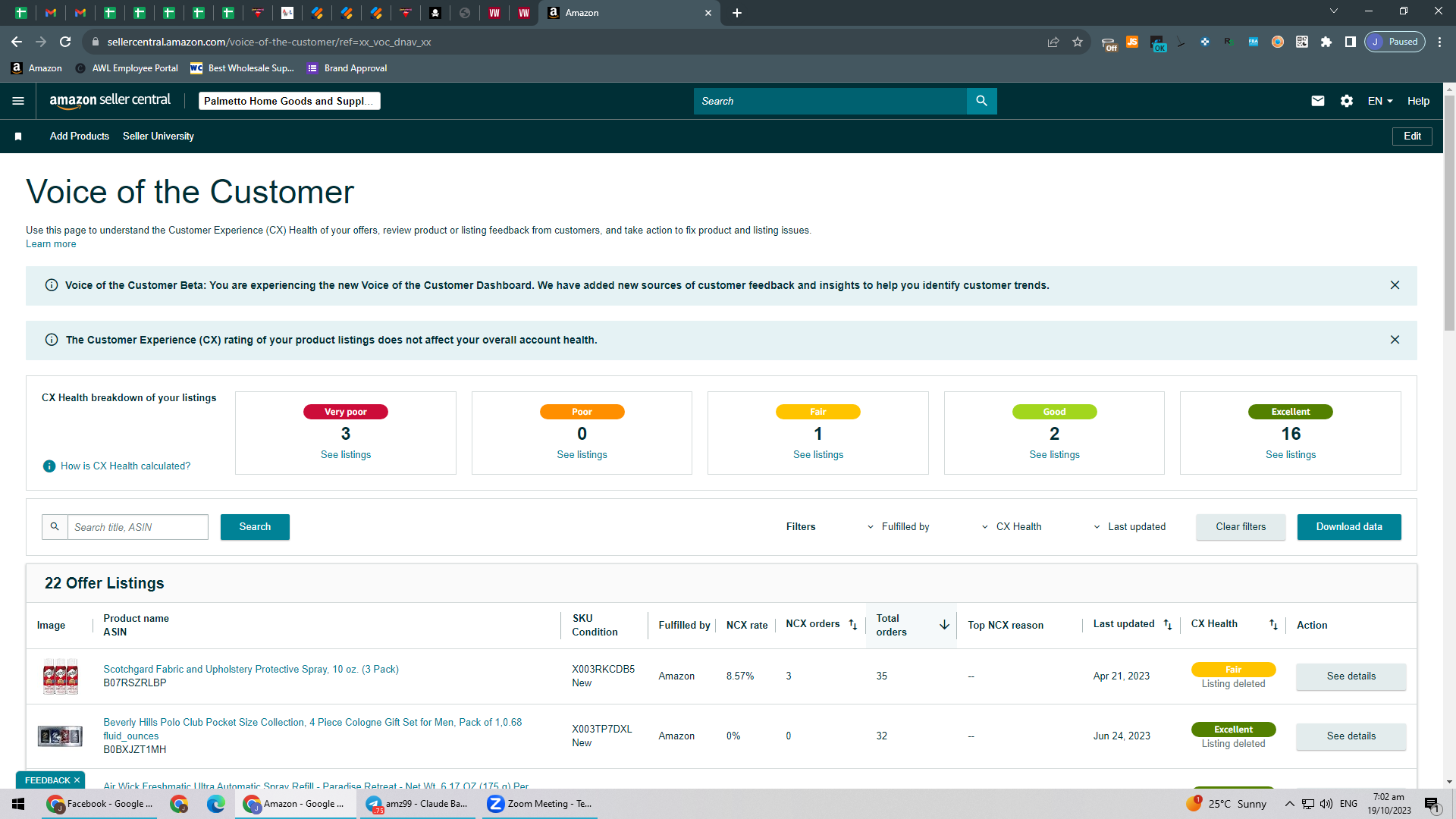Image resolution: width=1456 pixels, height=819 pixels.
Task: Go back with the browser back arrow
Action: [x=17, y=42]
